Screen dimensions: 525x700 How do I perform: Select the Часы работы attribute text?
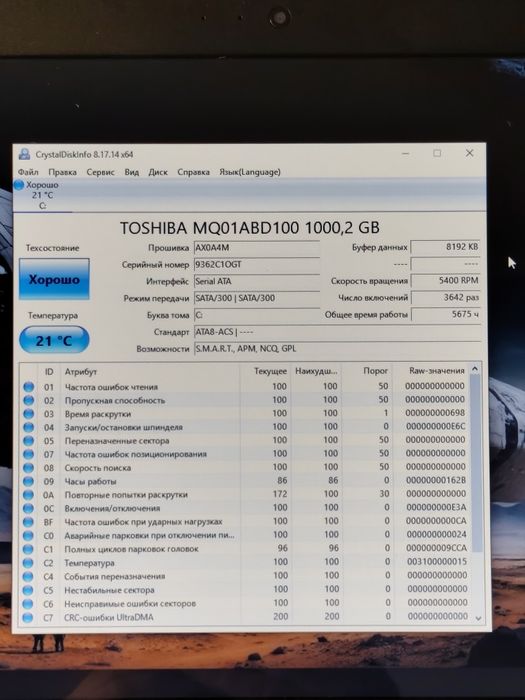point(90,481)
